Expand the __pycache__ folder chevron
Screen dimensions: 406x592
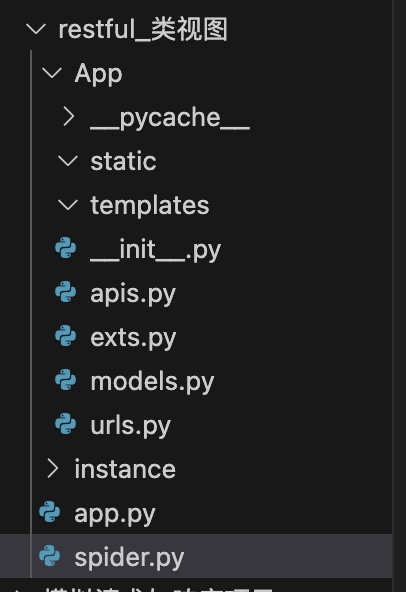[x=69, y=116]
